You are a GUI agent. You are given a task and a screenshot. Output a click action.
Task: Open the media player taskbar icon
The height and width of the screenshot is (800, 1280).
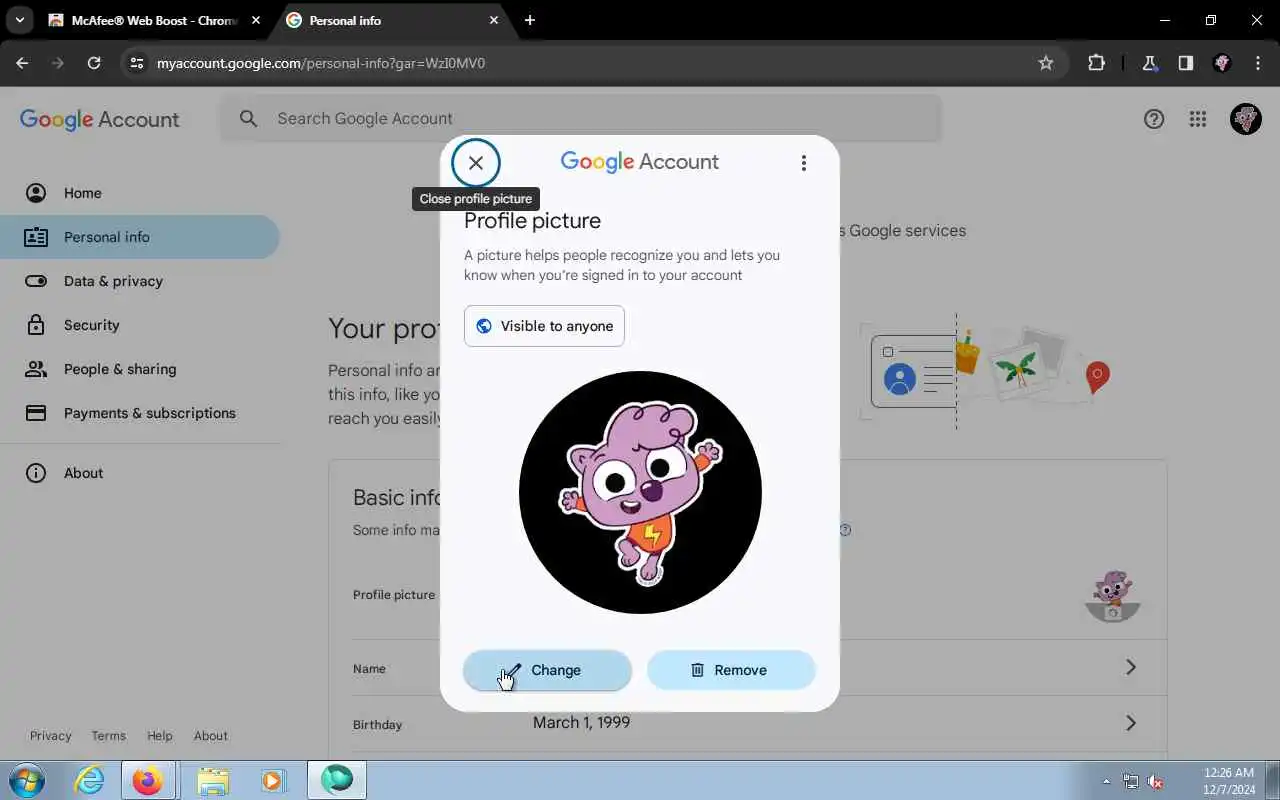click(x=273, y=780)
